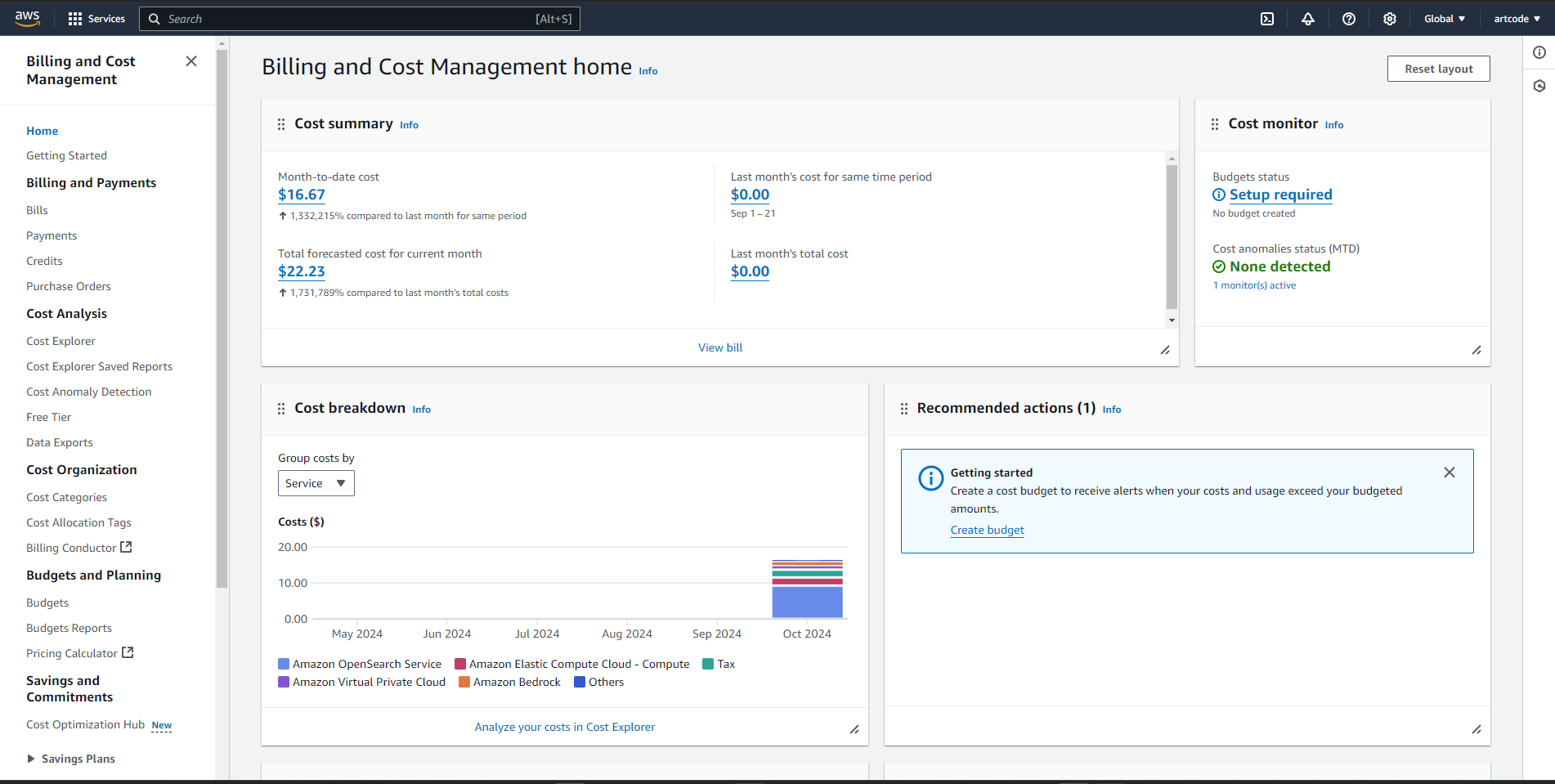Open the hexagon tools icon on right rail
Viewport: 1555px width, 784px height.
1539,86
